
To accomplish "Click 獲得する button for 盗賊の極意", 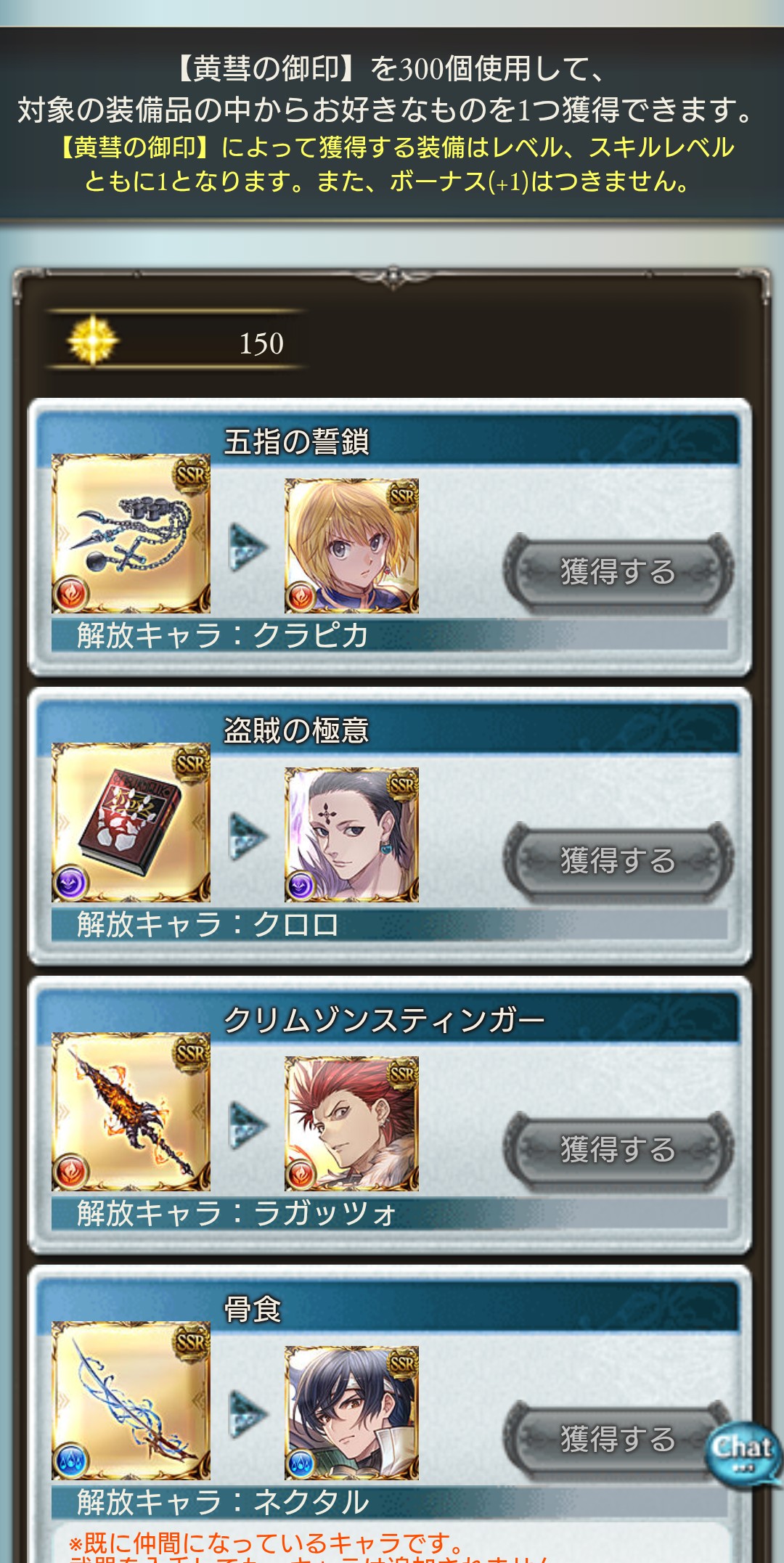I will pyautogui.click(x=618, y=861).
